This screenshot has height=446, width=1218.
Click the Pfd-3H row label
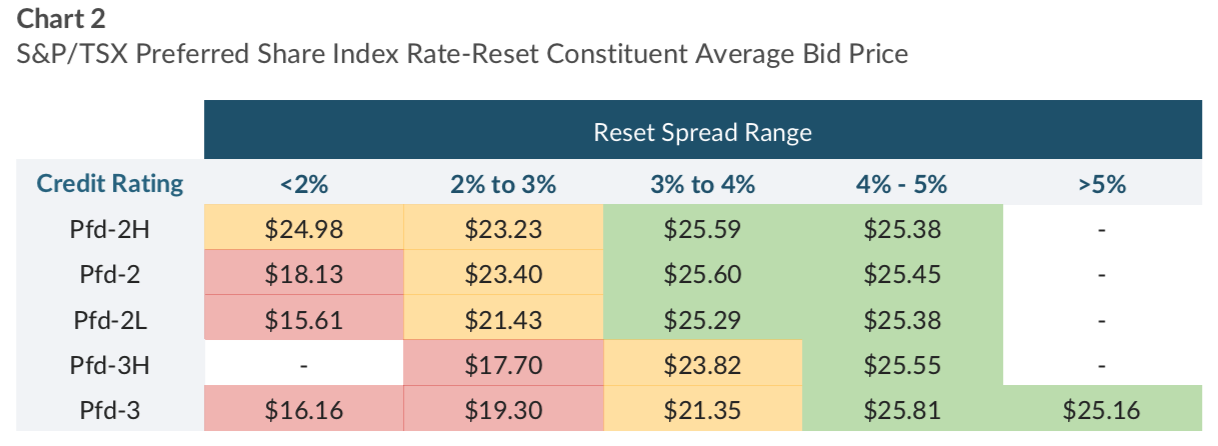(110, 365)
